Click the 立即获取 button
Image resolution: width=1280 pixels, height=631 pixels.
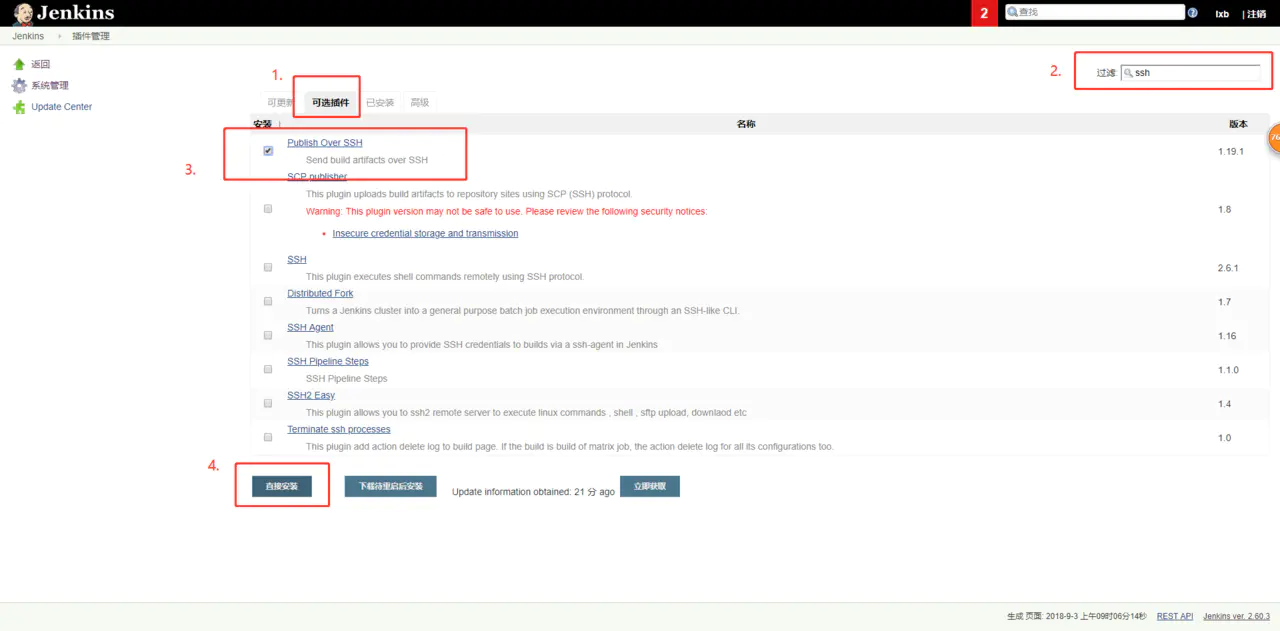point(649,486)
